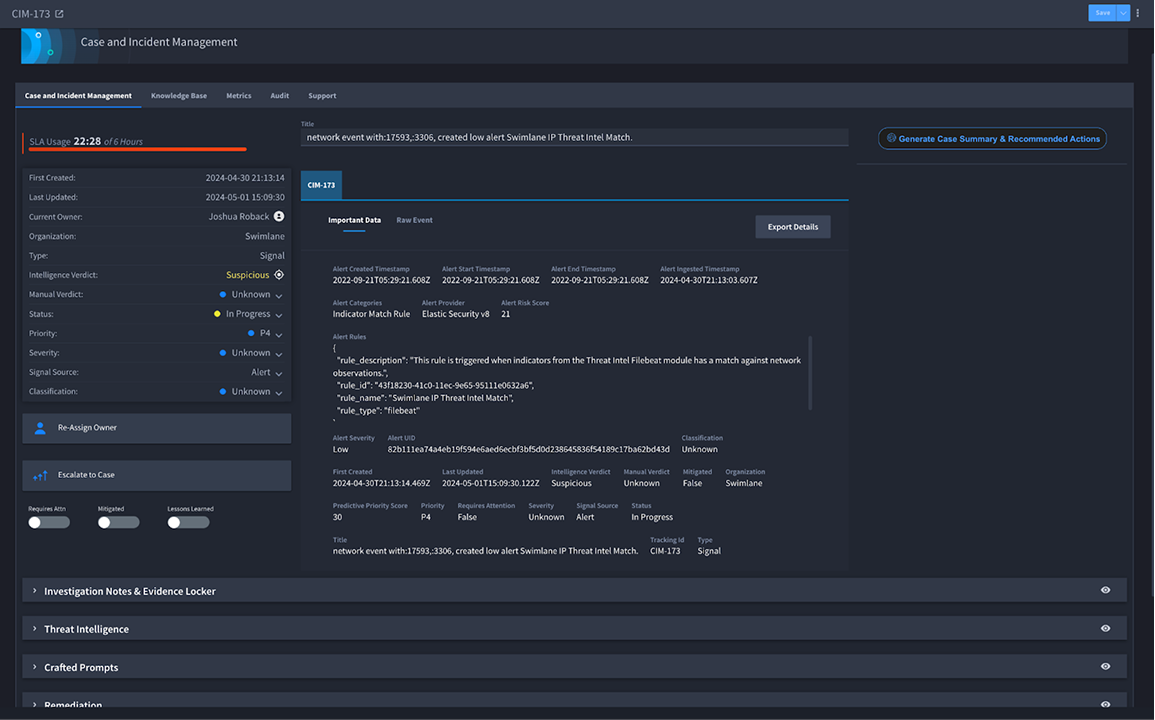
Task: Toggle the Mitigated switch
Action: pos(119,522)
